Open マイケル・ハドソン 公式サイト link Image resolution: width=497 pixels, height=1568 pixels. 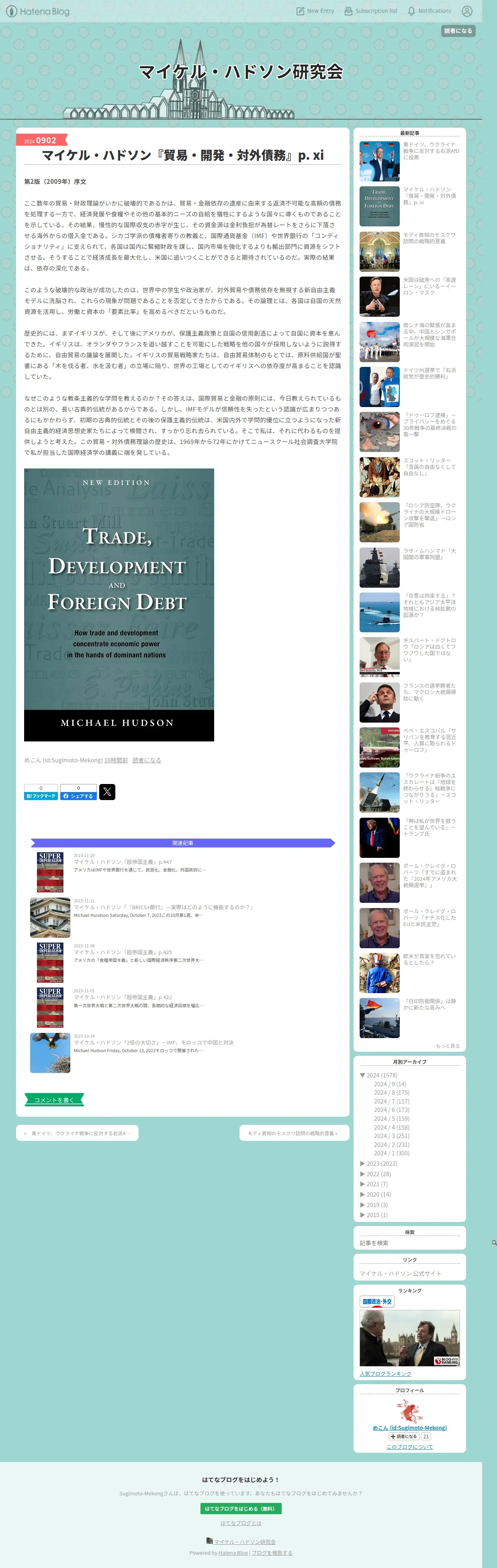pos(400,1273)
